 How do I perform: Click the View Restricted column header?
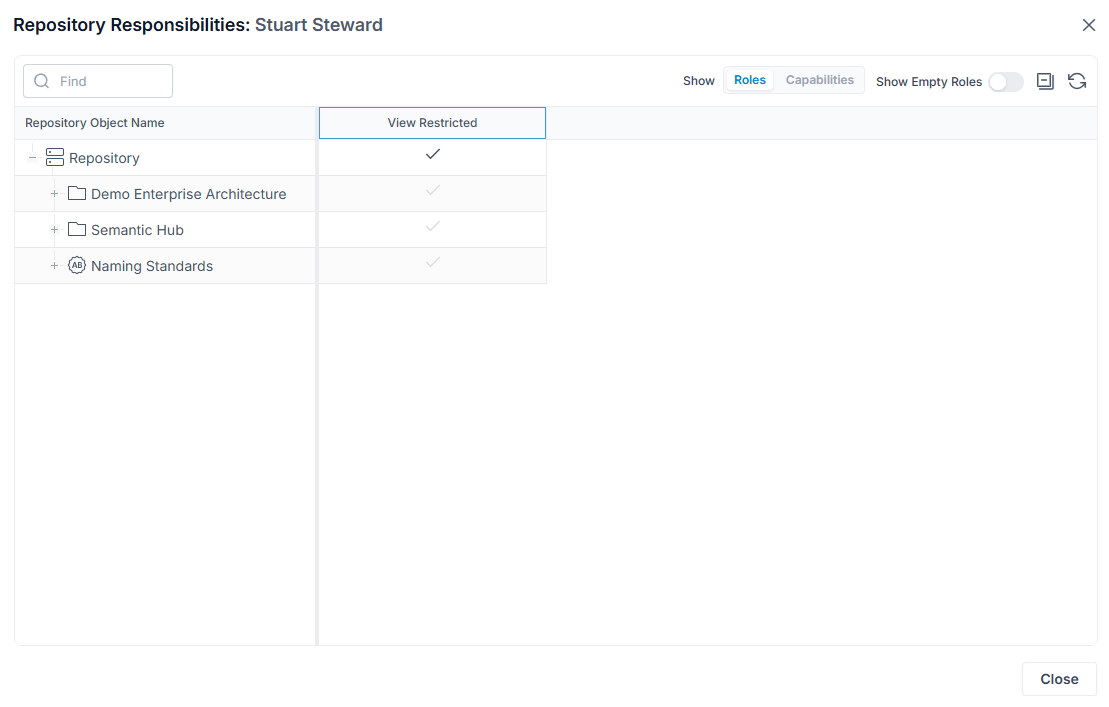432,123
